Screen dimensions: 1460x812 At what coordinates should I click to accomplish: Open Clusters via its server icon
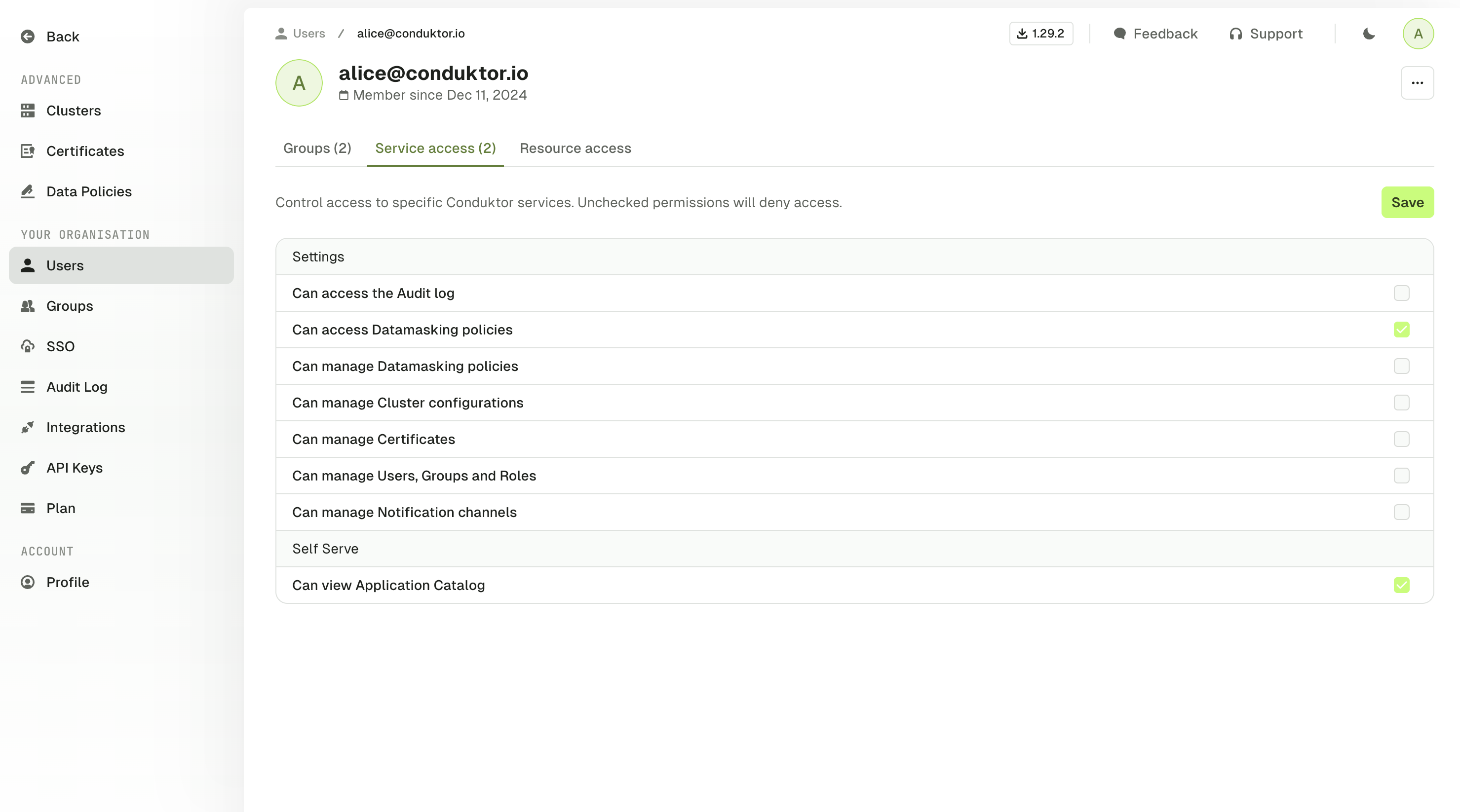tap(28, 111)
